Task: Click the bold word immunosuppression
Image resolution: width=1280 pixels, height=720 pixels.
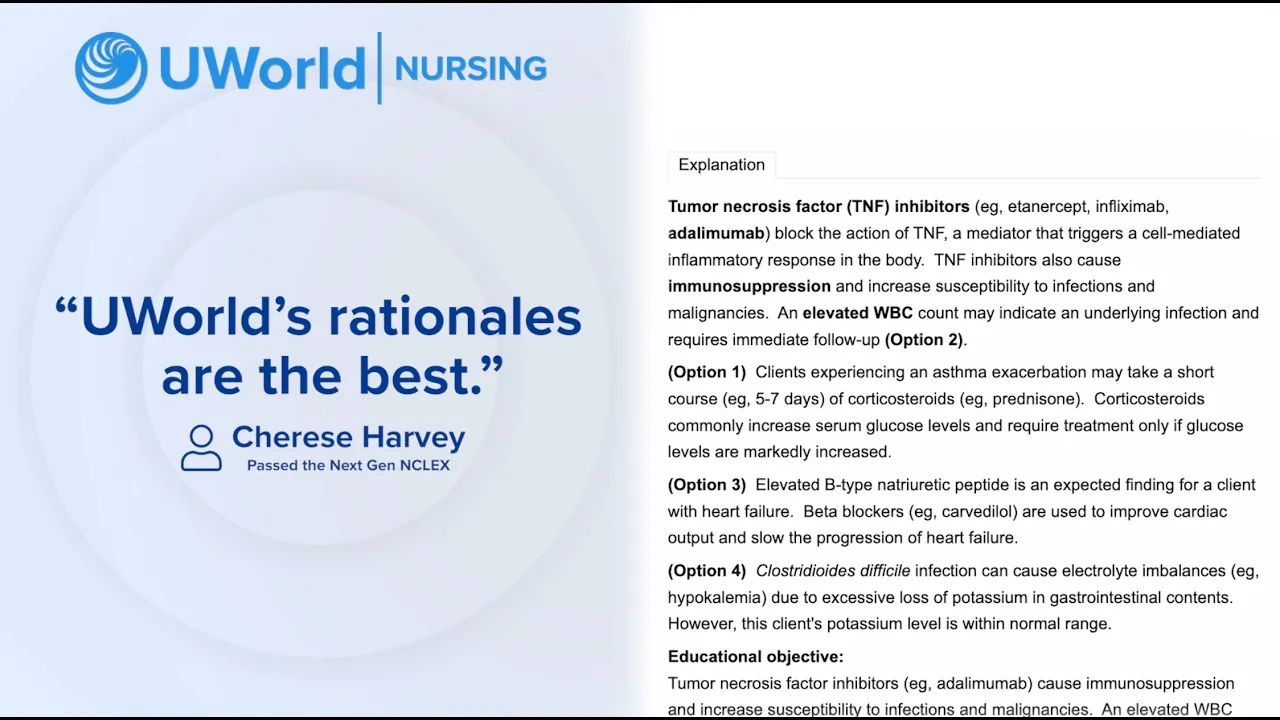Action: 749,286
